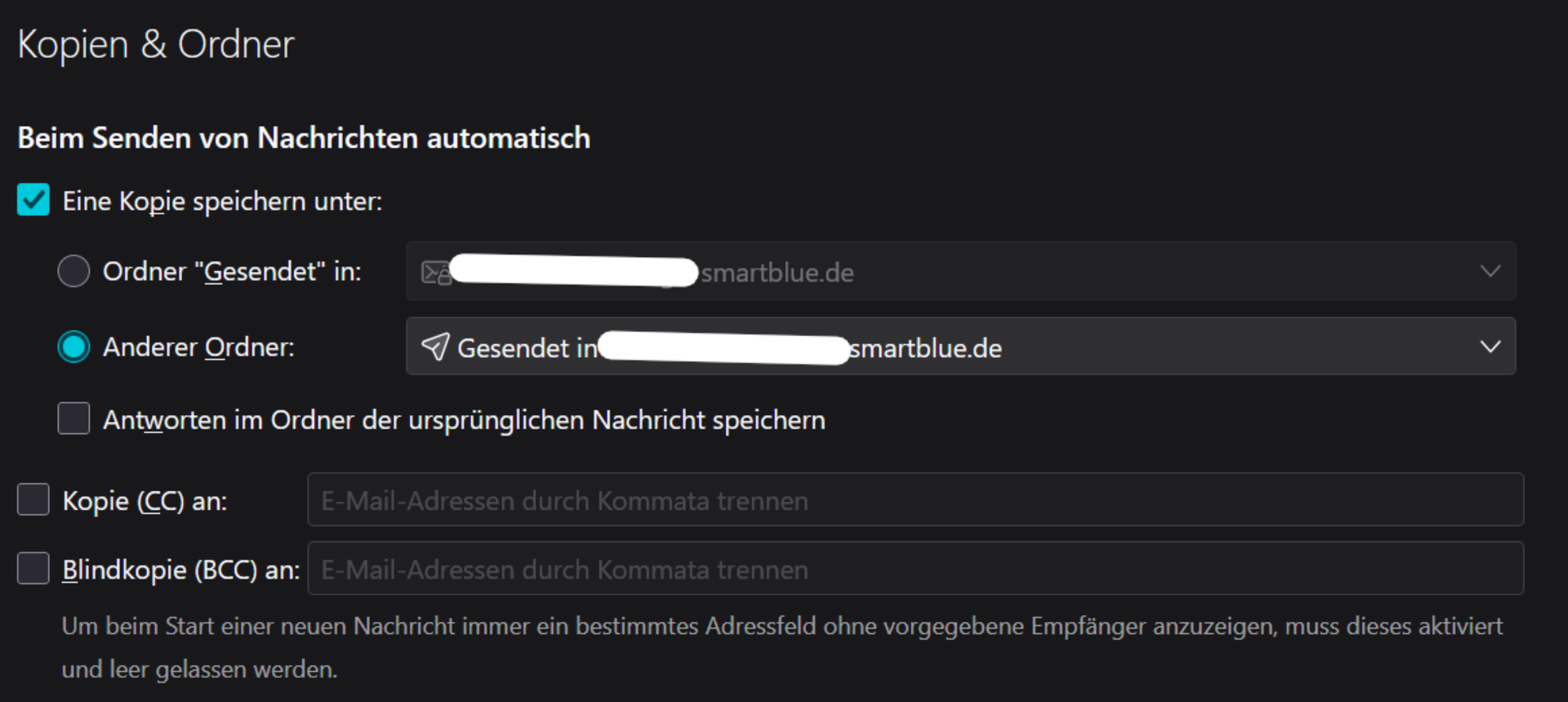This screenshot has width=1568, height=702.
Task: Uncheck the "Eine Kopie speichern unter" checkbox
Action: (33, 200)
